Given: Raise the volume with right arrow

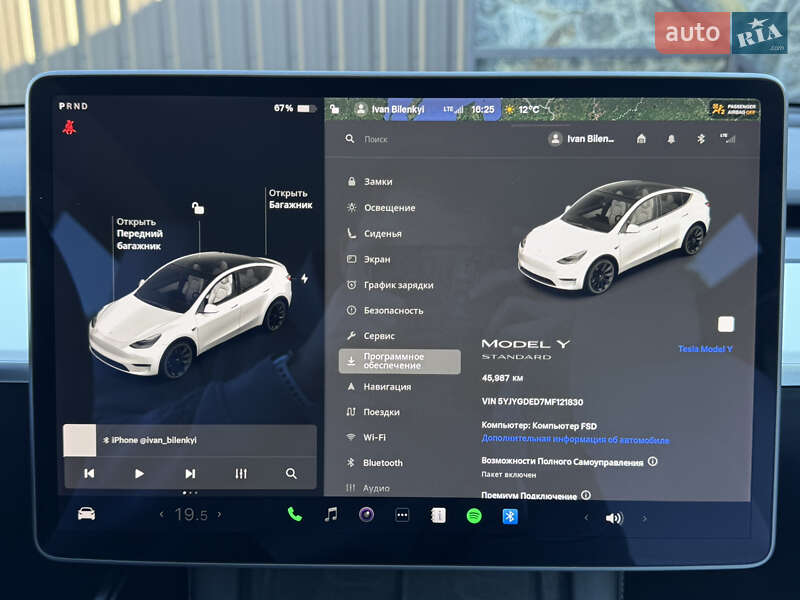Looking at the screenshot, I should coord(644,518).
